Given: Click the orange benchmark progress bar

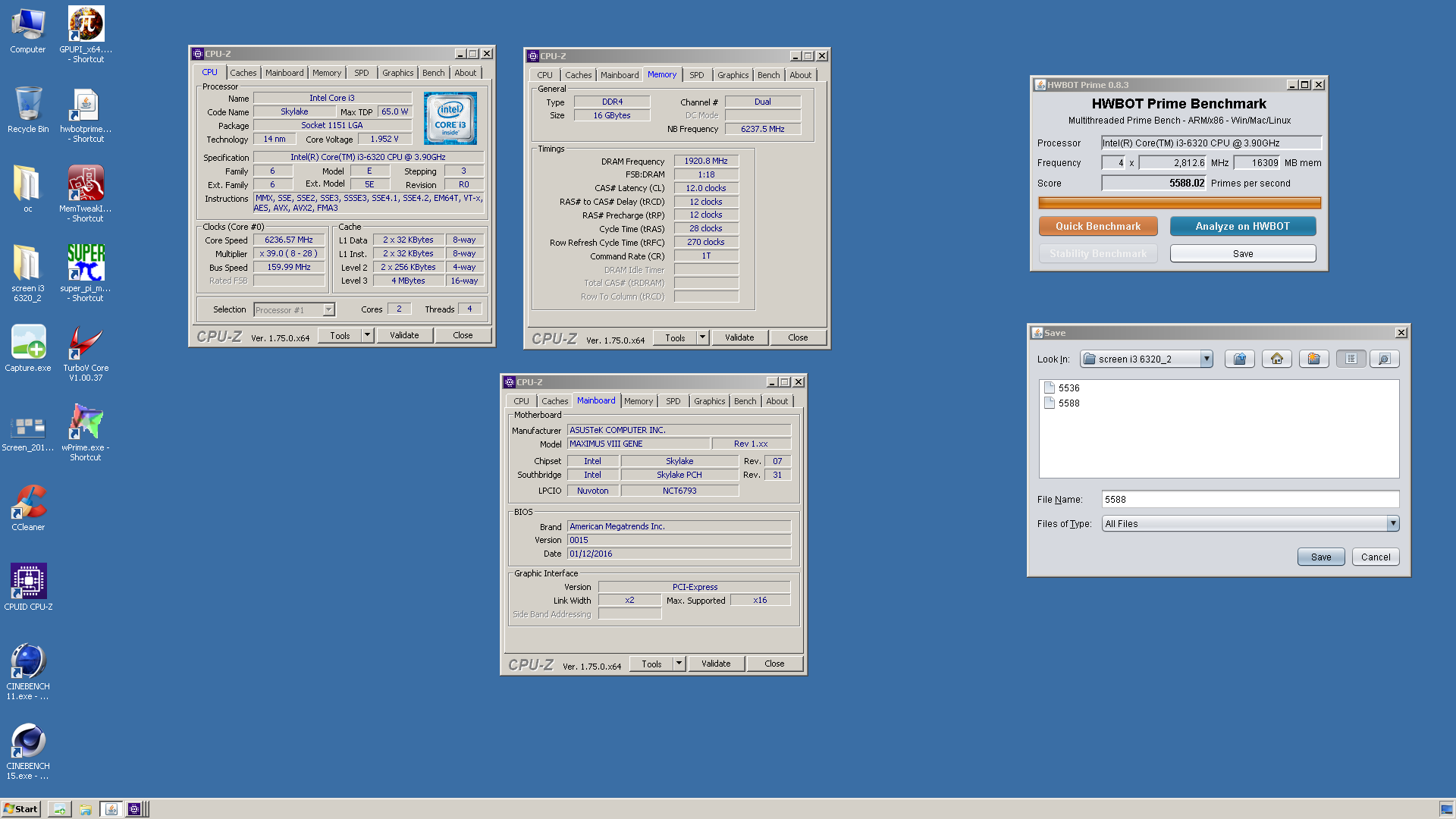Looking at the screenshot, I should click(x=1179, y=202).
